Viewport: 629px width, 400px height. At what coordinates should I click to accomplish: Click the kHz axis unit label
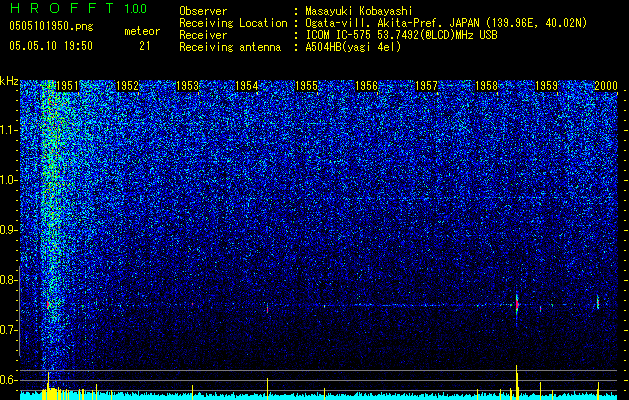tap(9, 81)
